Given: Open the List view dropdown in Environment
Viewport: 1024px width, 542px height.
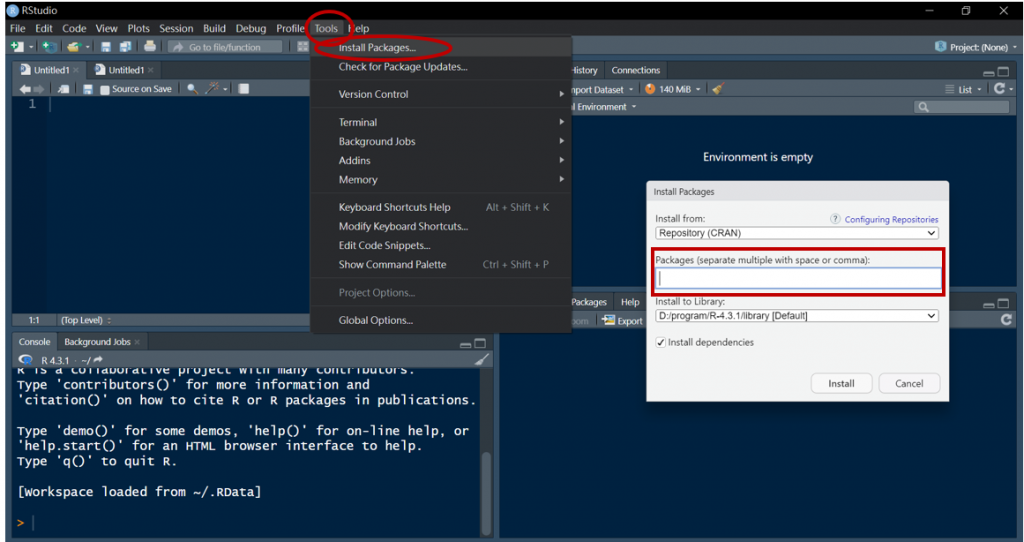Looking at the screenshot, I should (963, 89).
